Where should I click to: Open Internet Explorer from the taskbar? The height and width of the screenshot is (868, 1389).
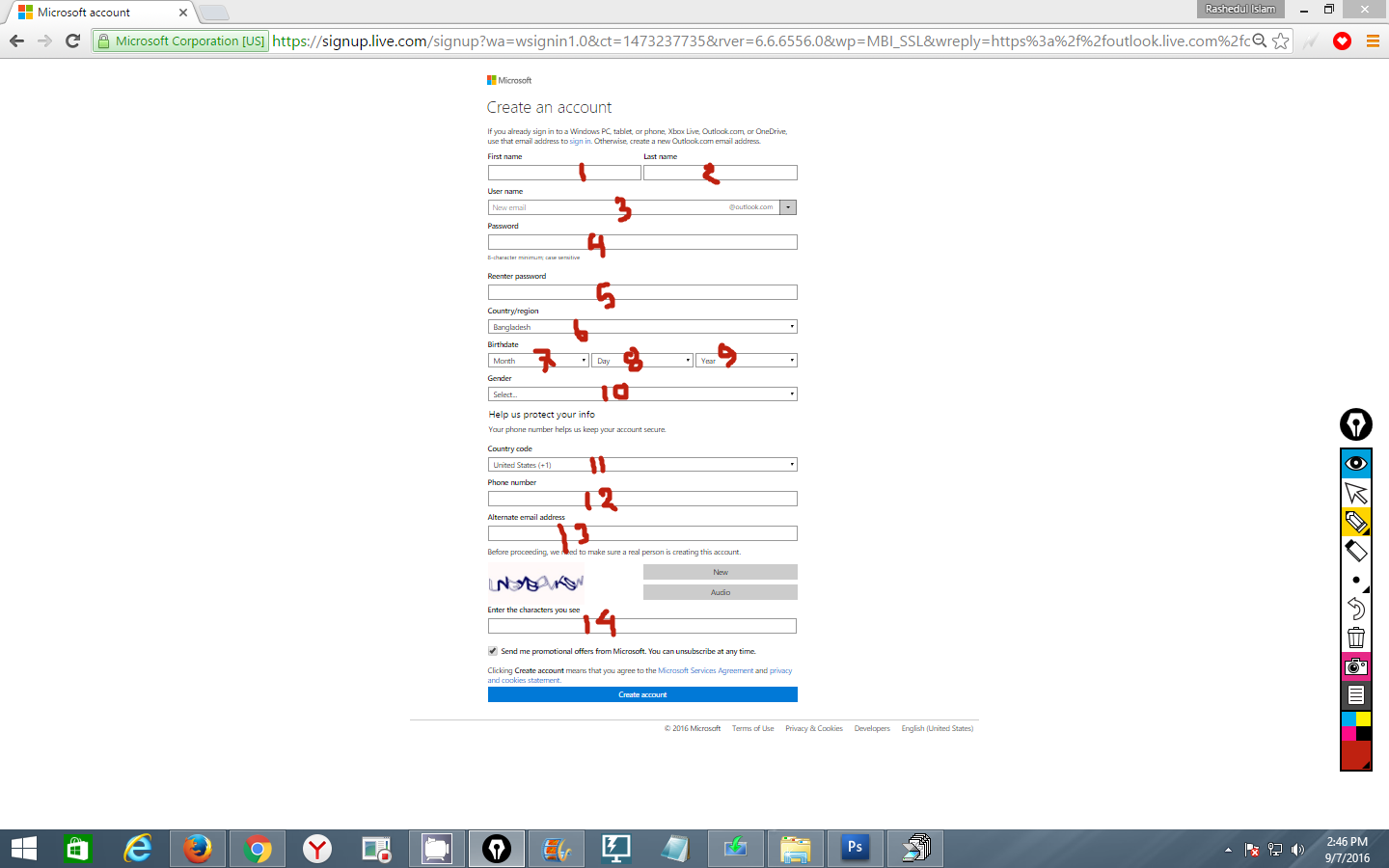pyautogui.click(x=138, y=849)
